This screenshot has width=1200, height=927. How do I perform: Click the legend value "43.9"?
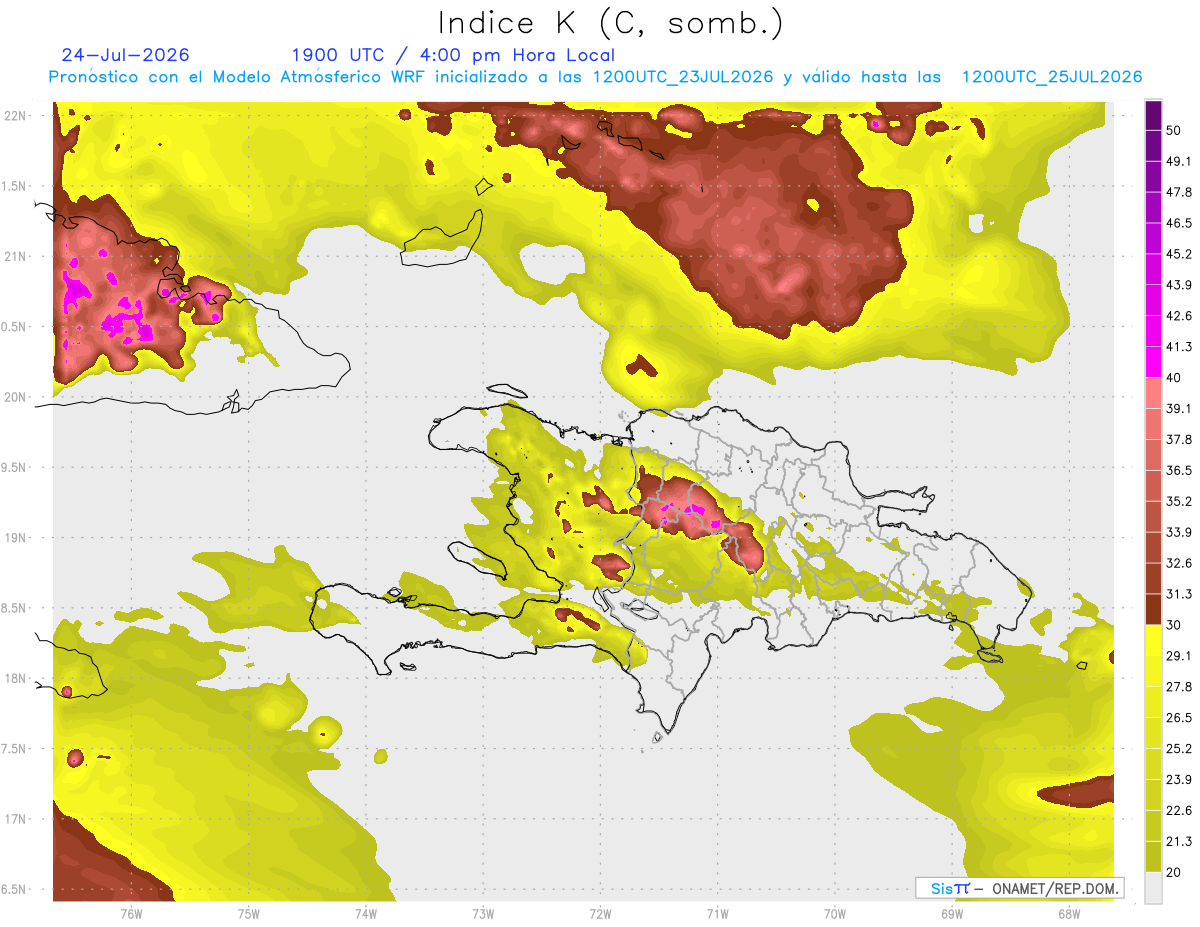[x=1179, y=285]
